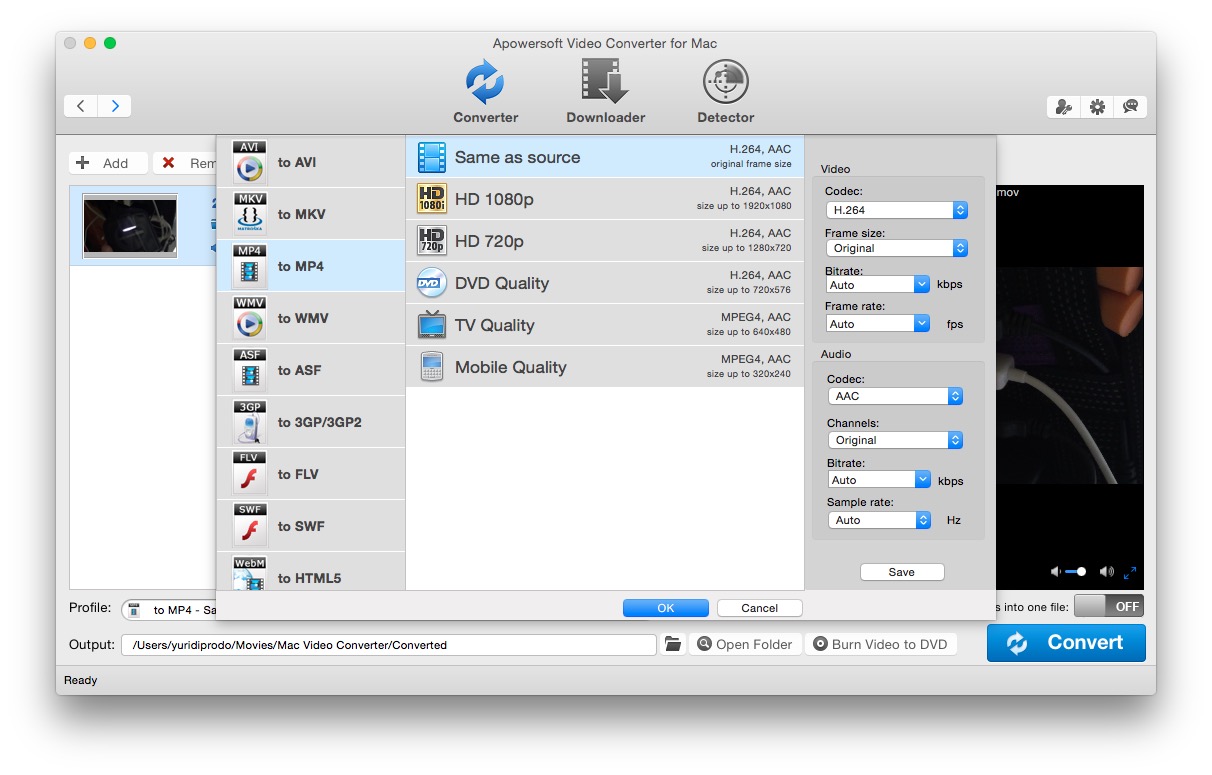The width and height of the screenshot is (1212, 775).
Task: Open feedback via speech bubble icon
Action: [1130, 107]
